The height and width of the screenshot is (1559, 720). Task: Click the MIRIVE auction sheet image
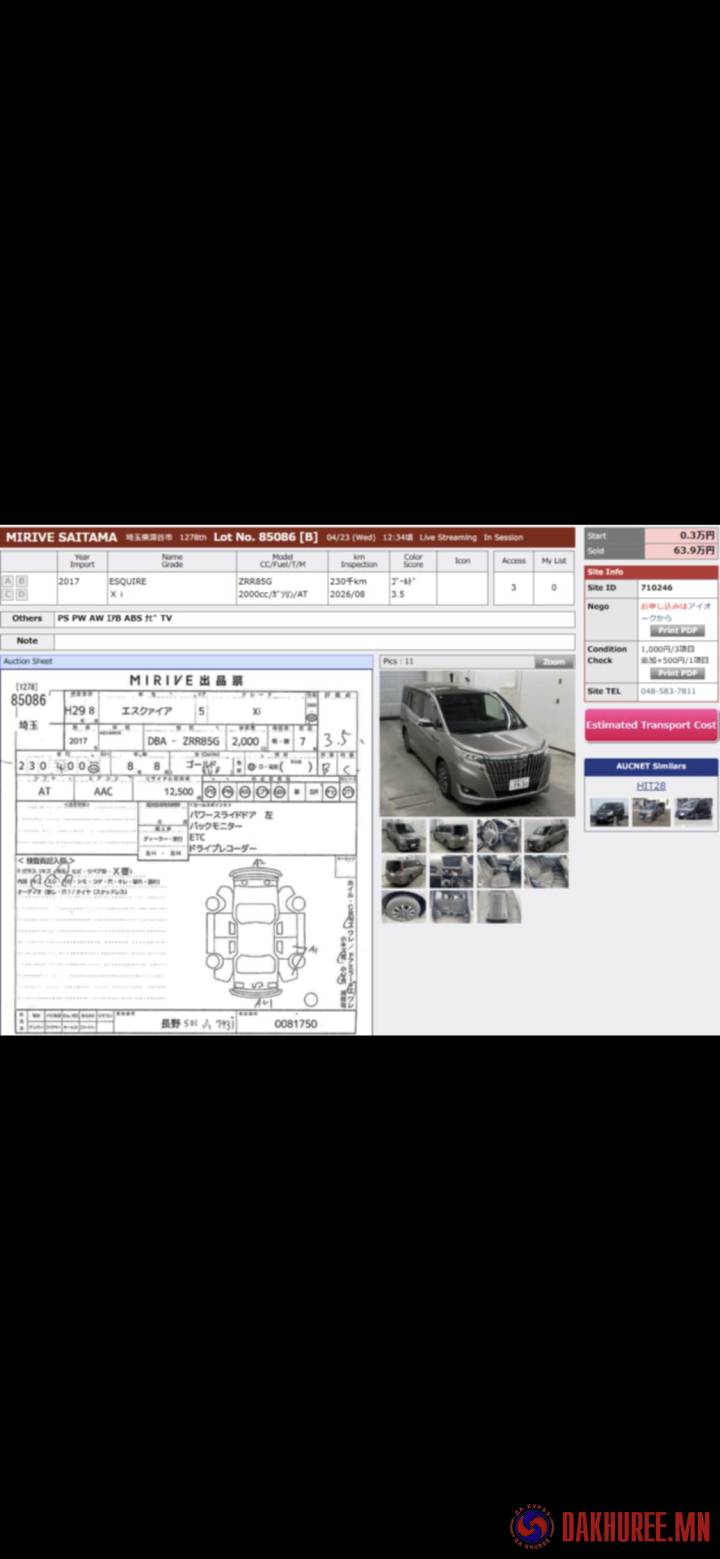tap(186, 852)
